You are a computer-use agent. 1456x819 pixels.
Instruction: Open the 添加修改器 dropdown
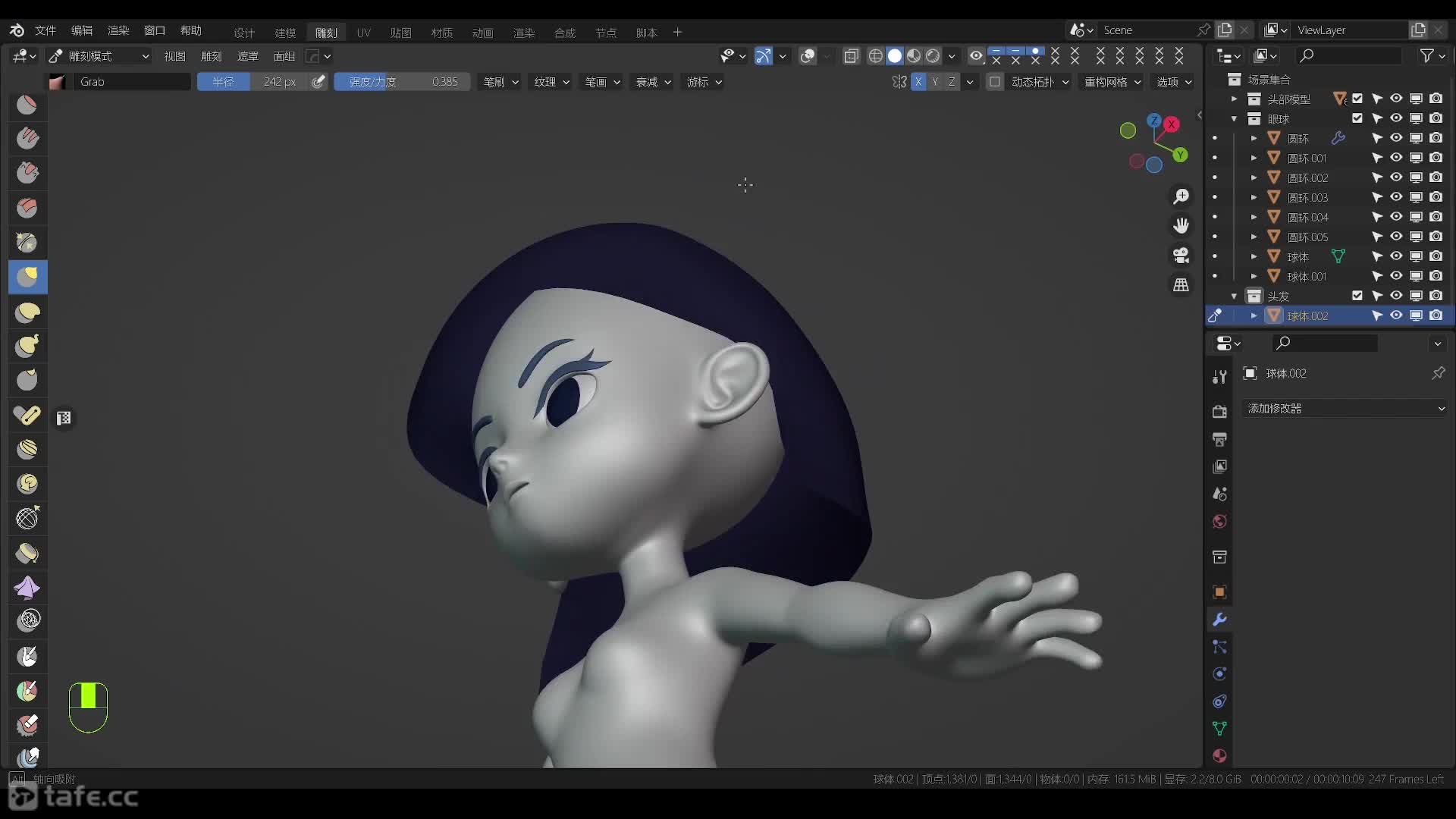[1345, 409]
